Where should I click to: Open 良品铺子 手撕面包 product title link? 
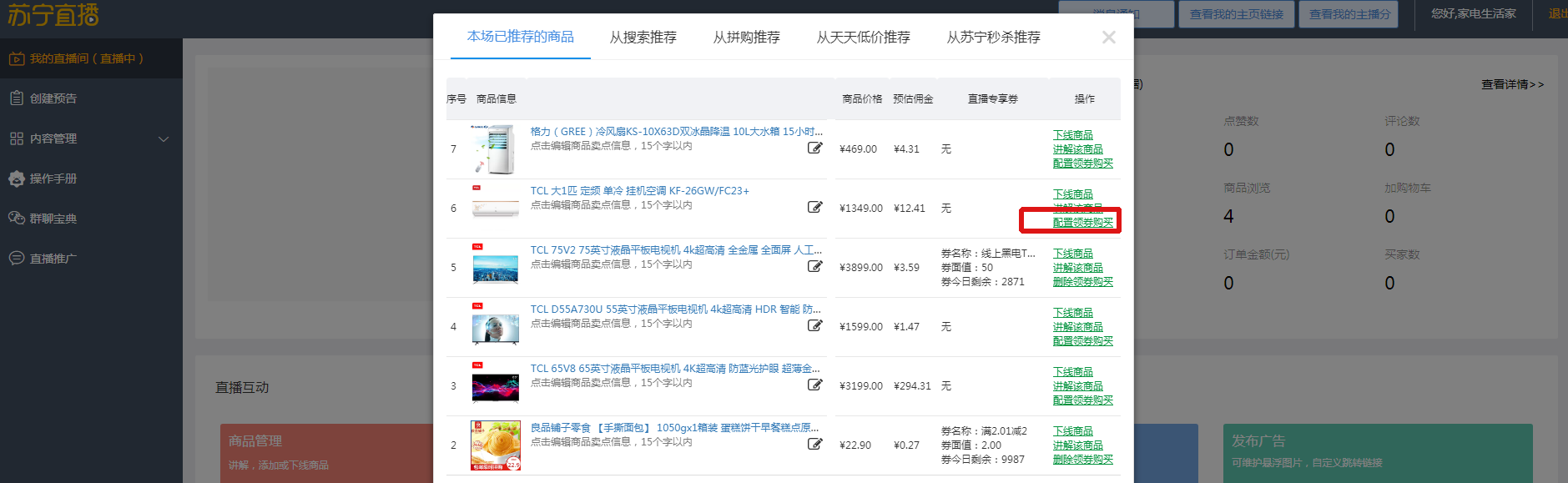click(676, 428)
